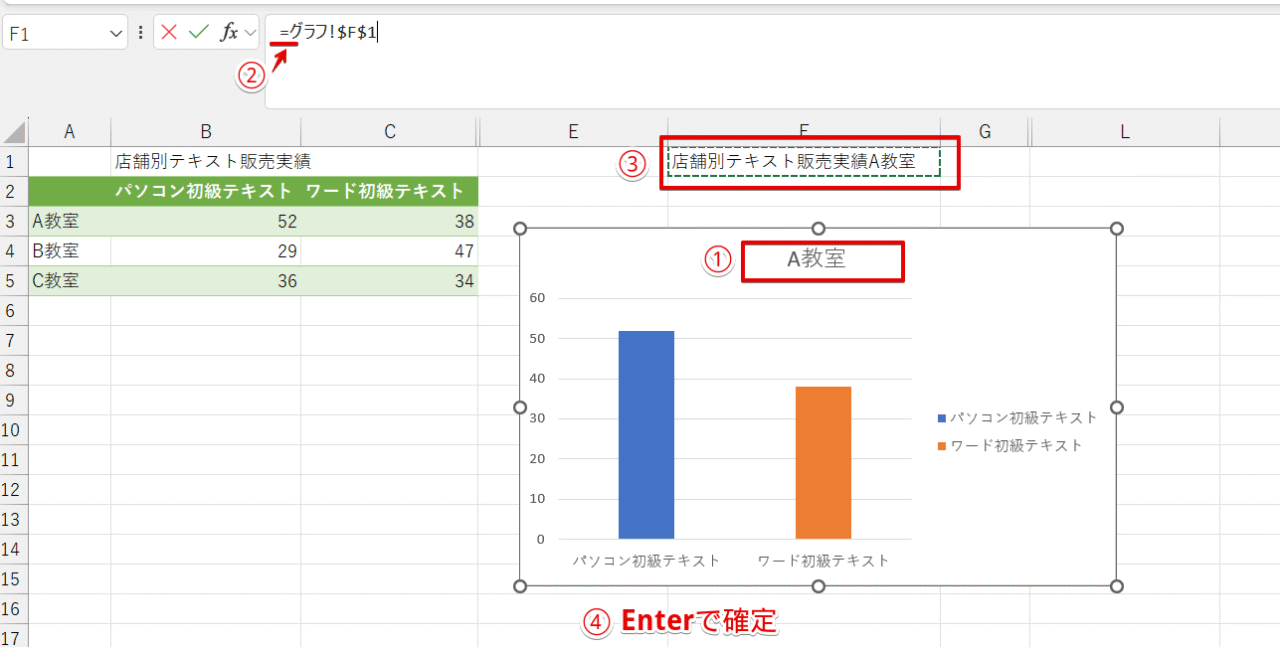
Task: Click chart's bottom-left resize handle
Action: click(x=520, y=586)
